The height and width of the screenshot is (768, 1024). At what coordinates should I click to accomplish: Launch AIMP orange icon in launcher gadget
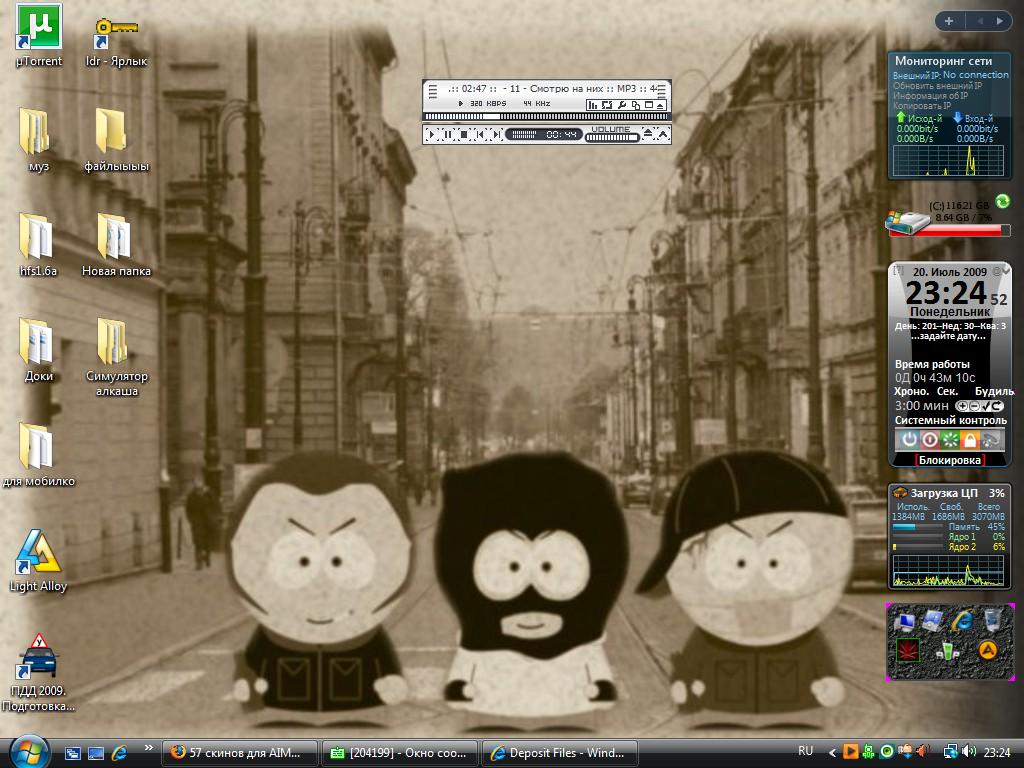[x=987, y=649]
